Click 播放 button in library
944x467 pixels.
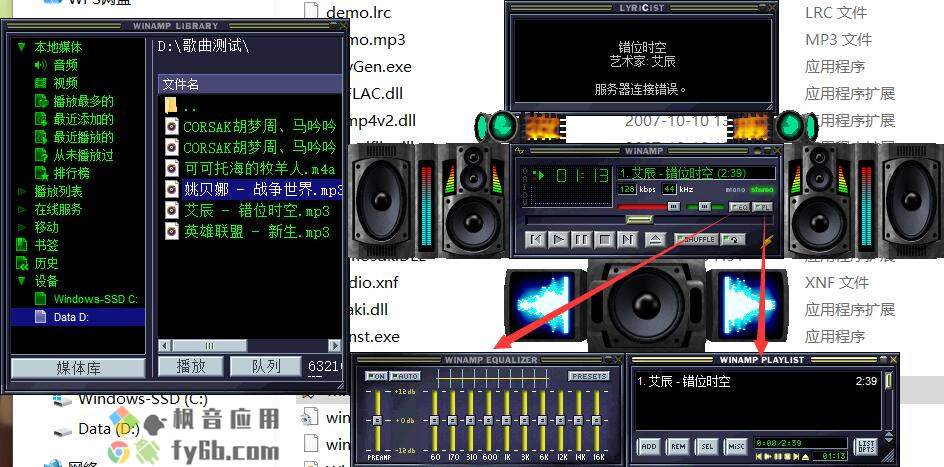[x=191, y=366]
